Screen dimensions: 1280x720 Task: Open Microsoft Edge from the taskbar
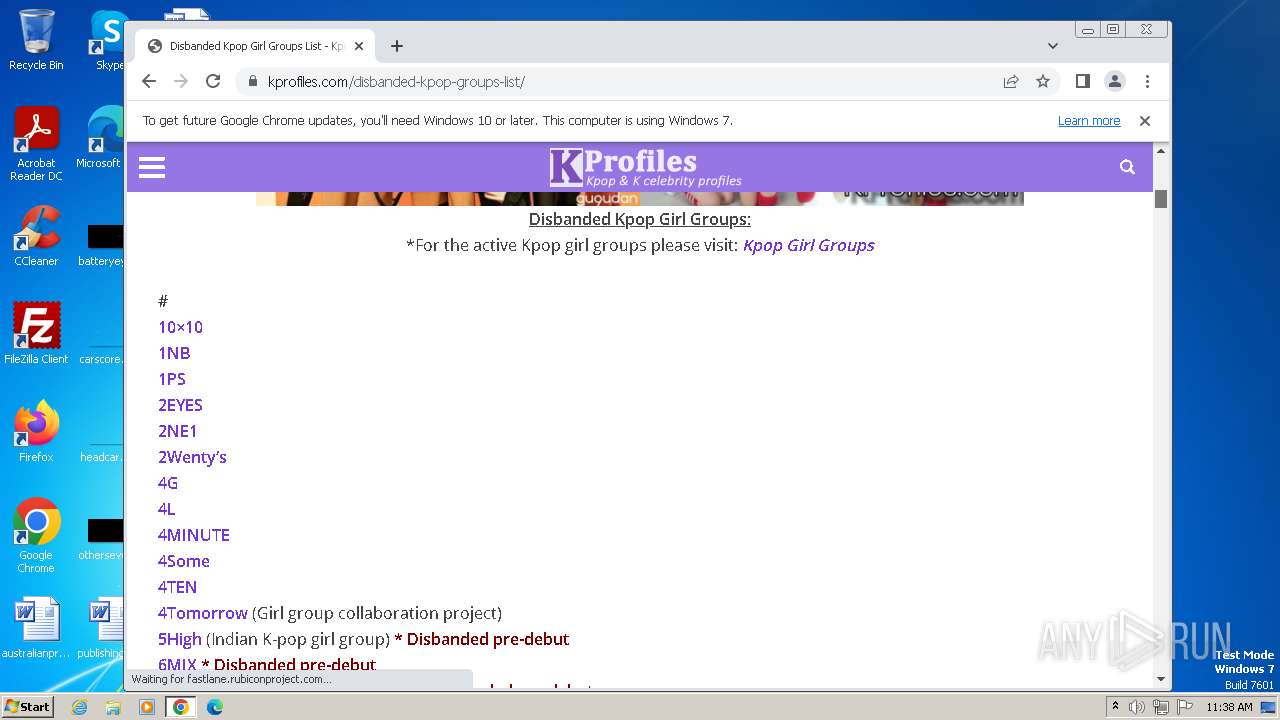214,707
